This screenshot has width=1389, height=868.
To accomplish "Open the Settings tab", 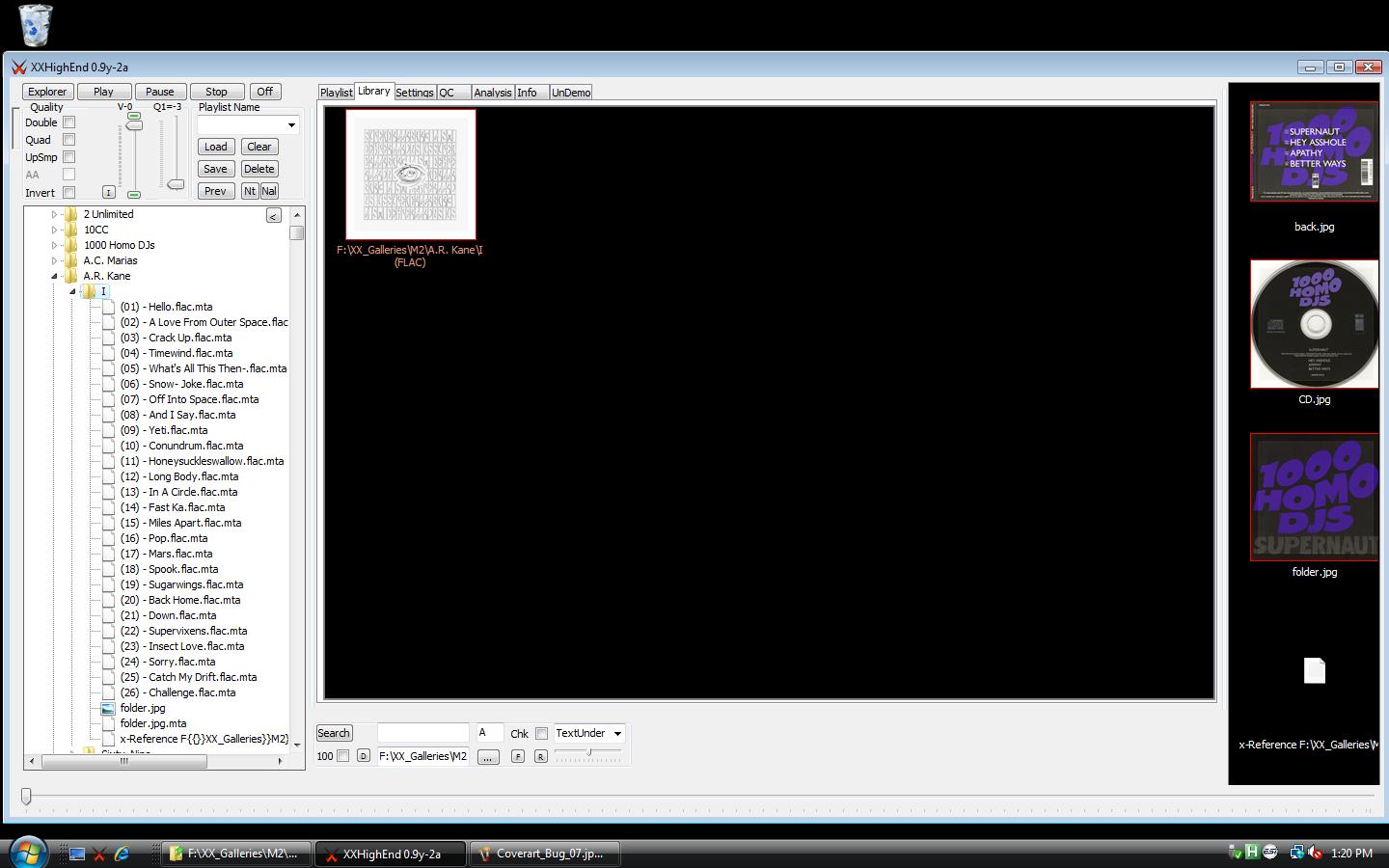I will [x=415, y=93].
